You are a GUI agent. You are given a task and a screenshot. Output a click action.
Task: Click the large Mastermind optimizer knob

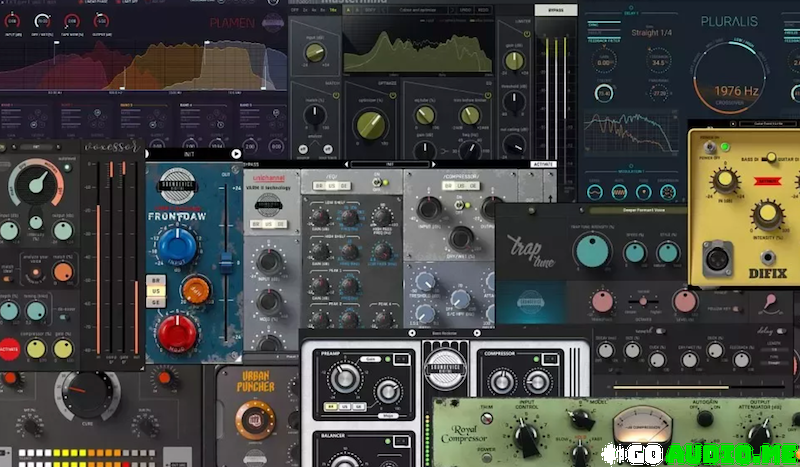coord(370,125)
